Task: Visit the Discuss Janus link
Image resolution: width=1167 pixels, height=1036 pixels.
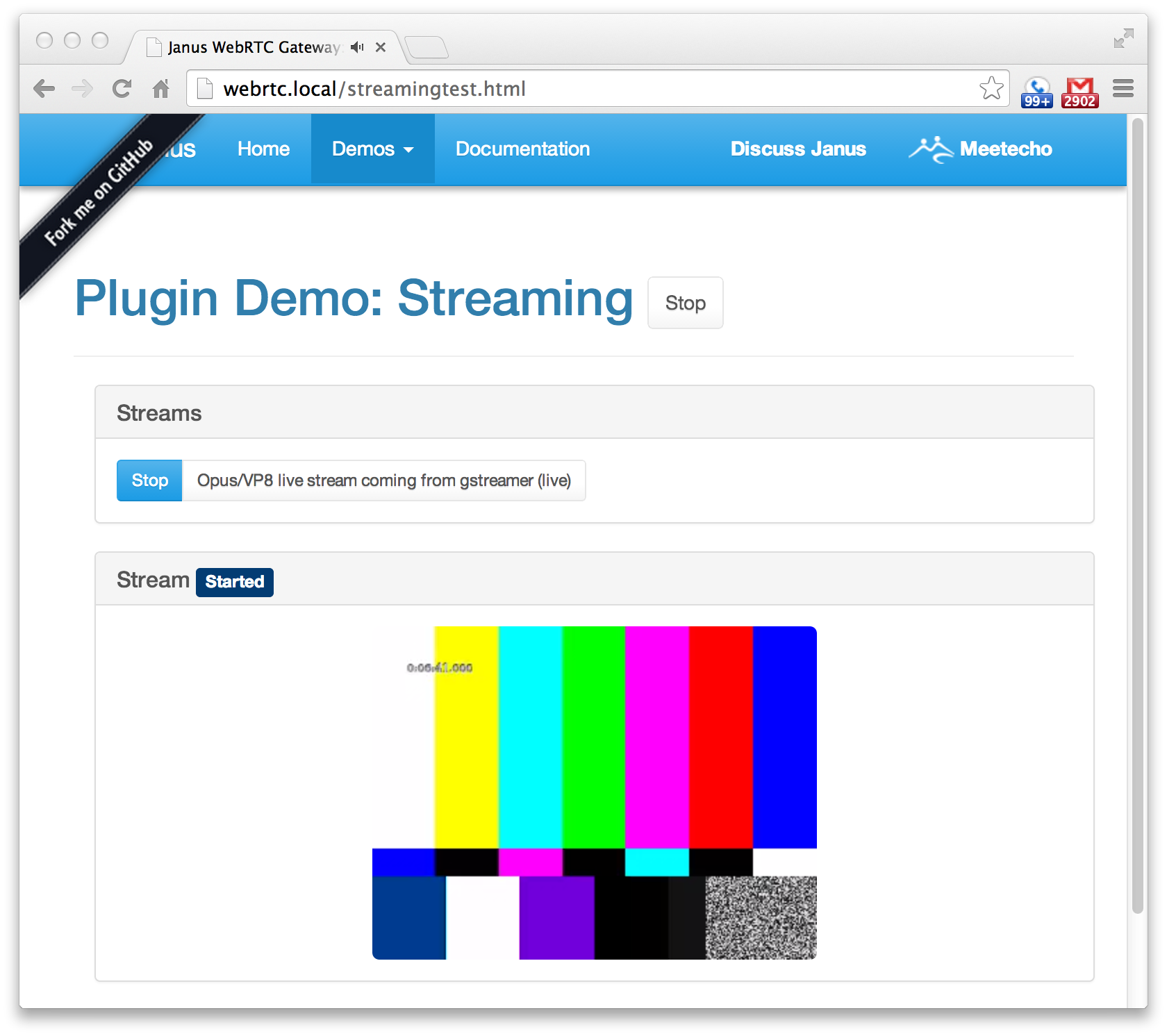Action: pos(798,149)
